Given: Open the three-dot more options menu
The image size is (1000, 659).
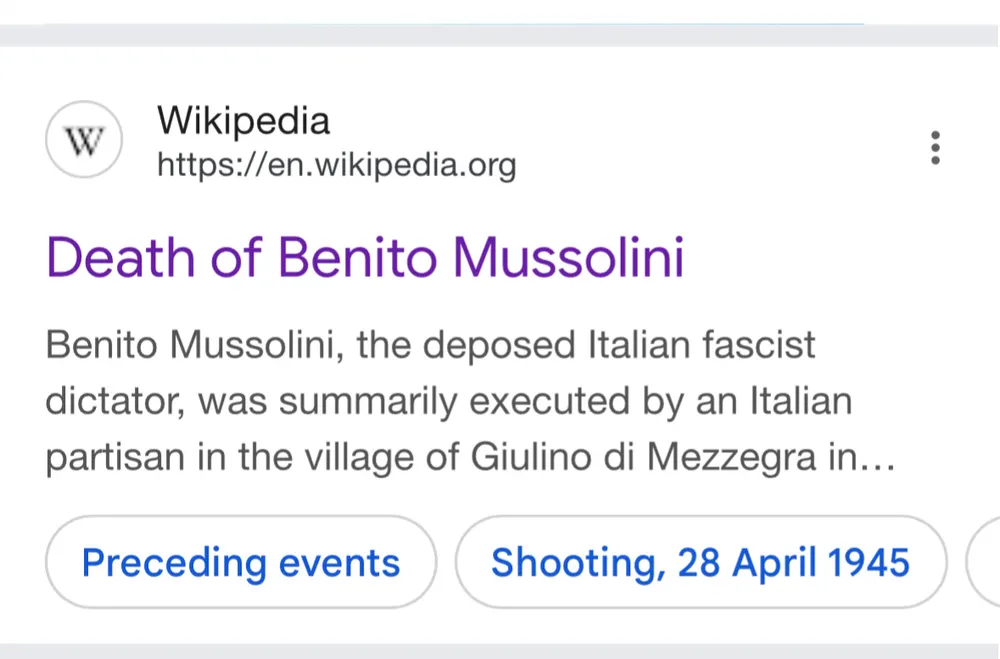Looking at the screenshot, I should [935, 147].
